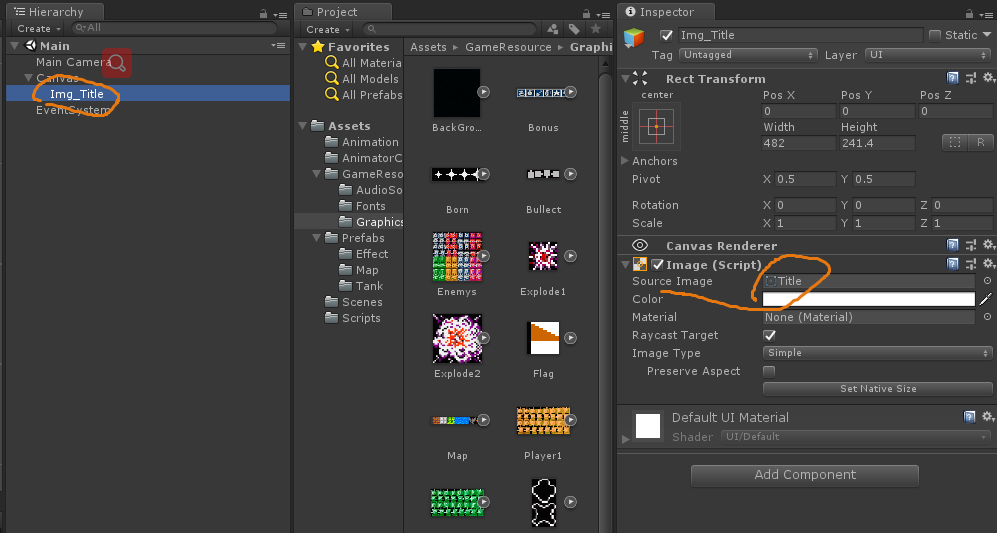Select GameResource in the breadcrumb path
Screen dimensions: 997x533
click(x=508, y=47)
